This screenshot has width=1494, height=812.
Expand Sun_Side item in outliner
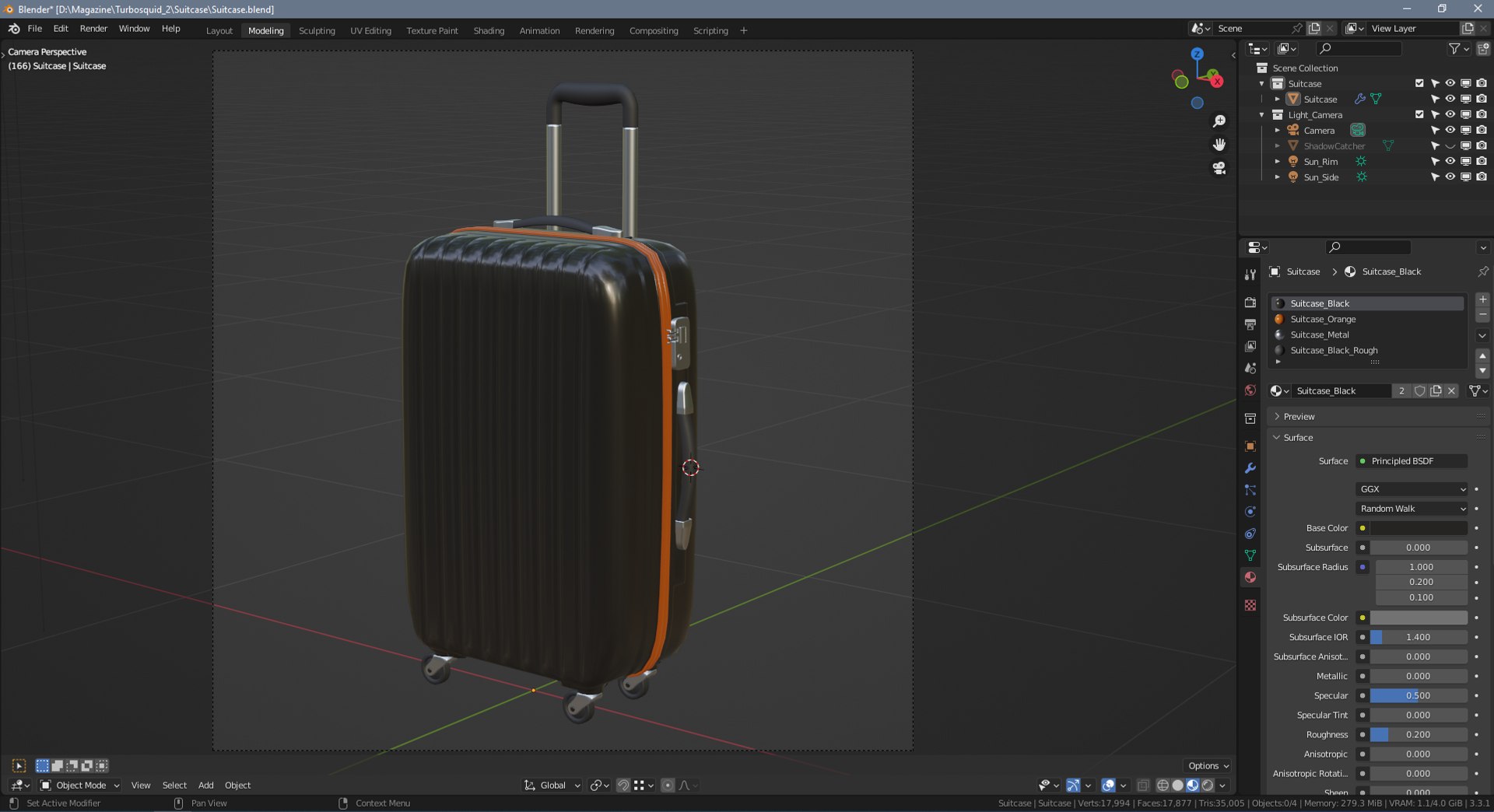pos(1277,177)
